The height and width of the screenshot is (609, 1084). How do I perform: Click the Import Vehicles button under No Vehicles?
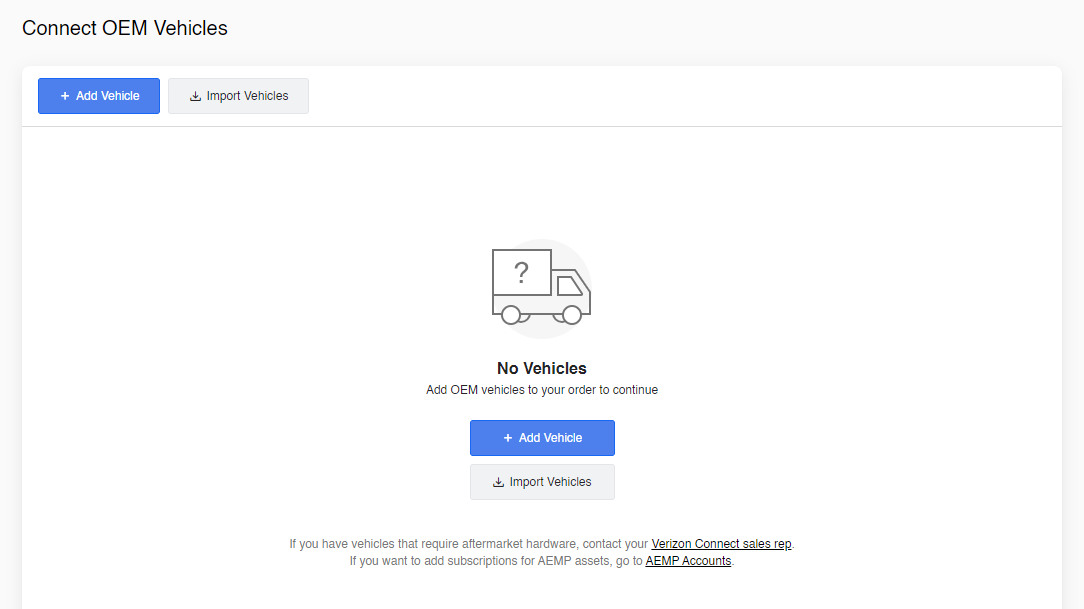coord(542,482)
